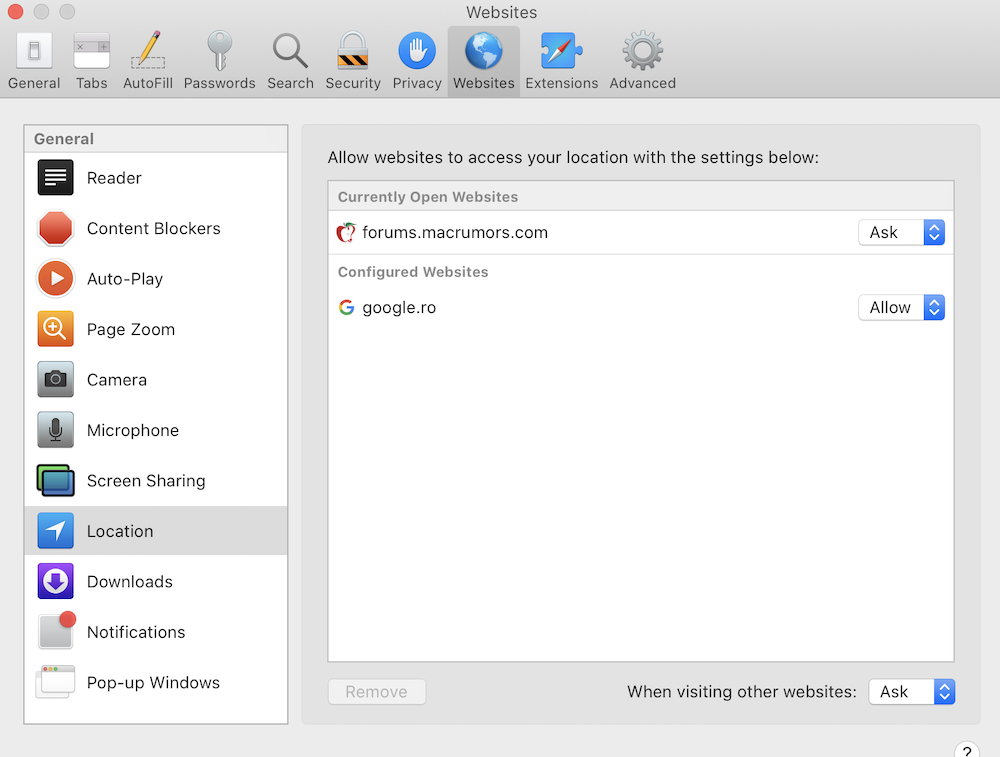Open Privacy hand icon preferences
The image size is (1000, 757).
(x=417, y=50)
